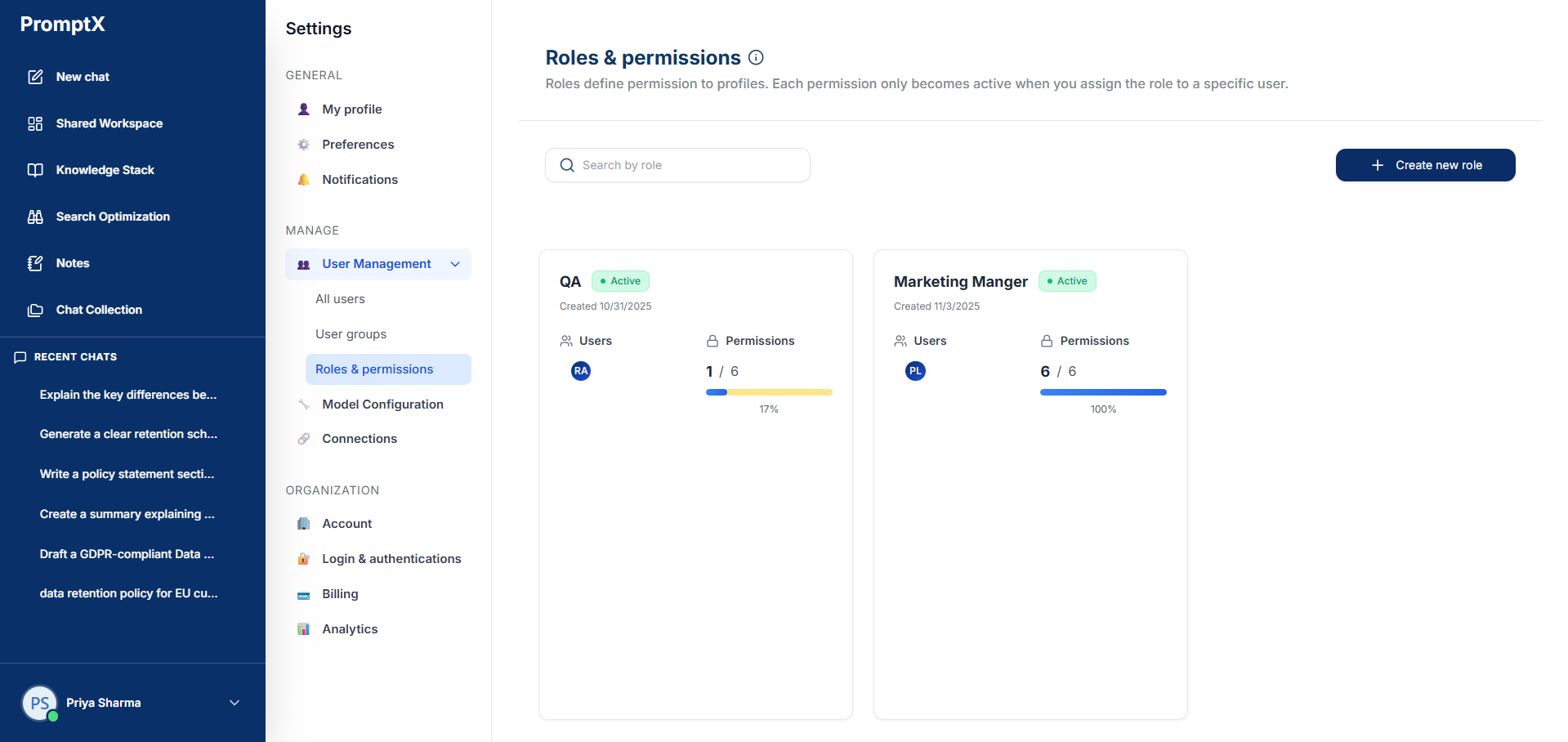Click the Chat Collection folder icon
Image resolution: width=1568 pixels, height=742 pixels.
pos(35,310)
